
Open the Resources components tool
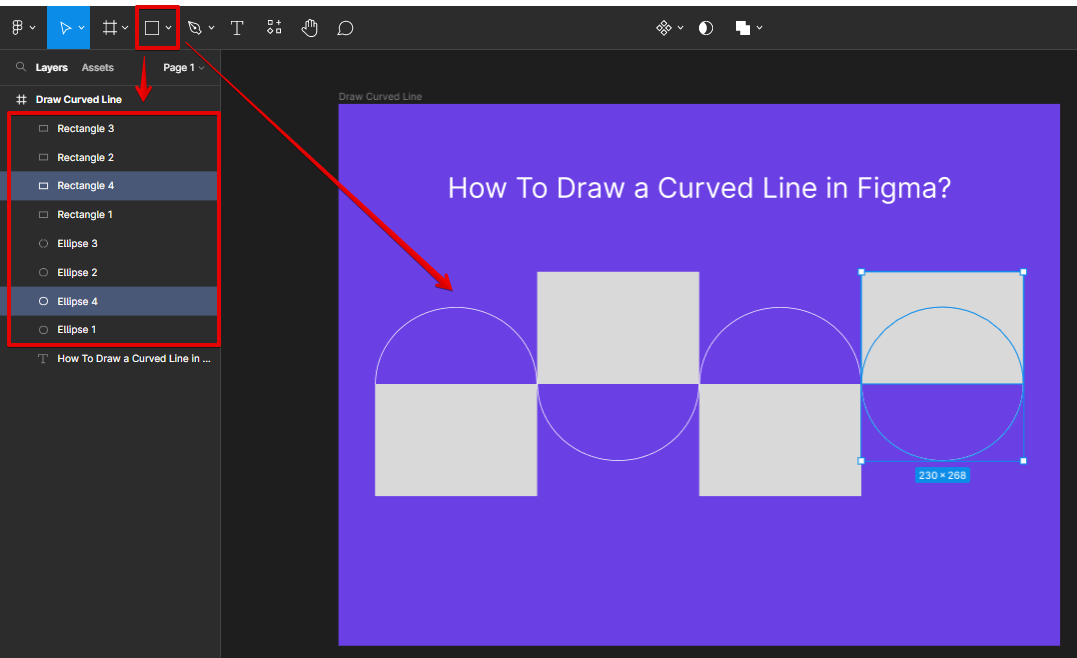pyautogui.click(x=274, y=28)
